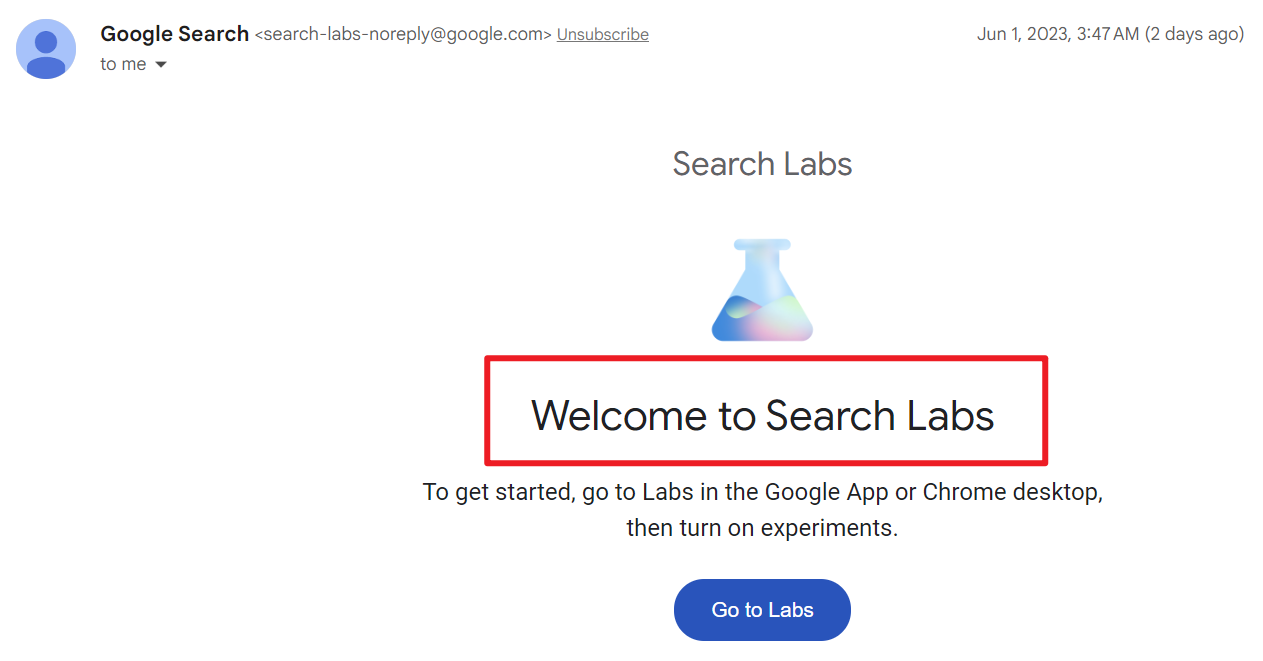Click the circular profile picture placeholder
The width and height of the screenshot is (1263, 661).
tap(46, 49)
